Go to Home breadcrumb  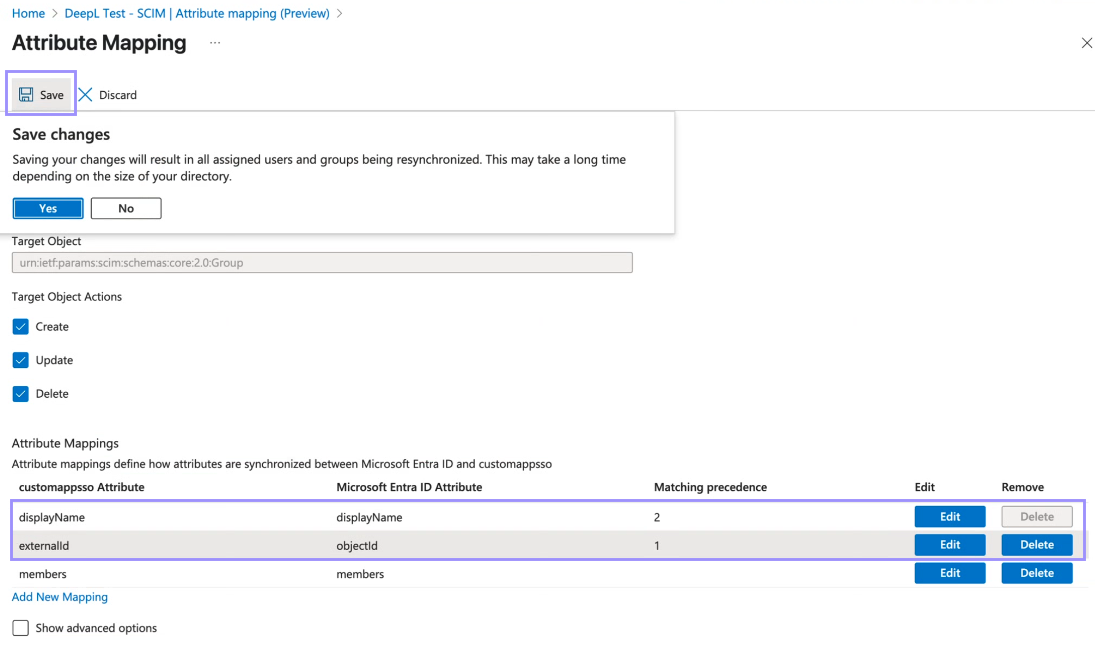click(x=28, y=13)
